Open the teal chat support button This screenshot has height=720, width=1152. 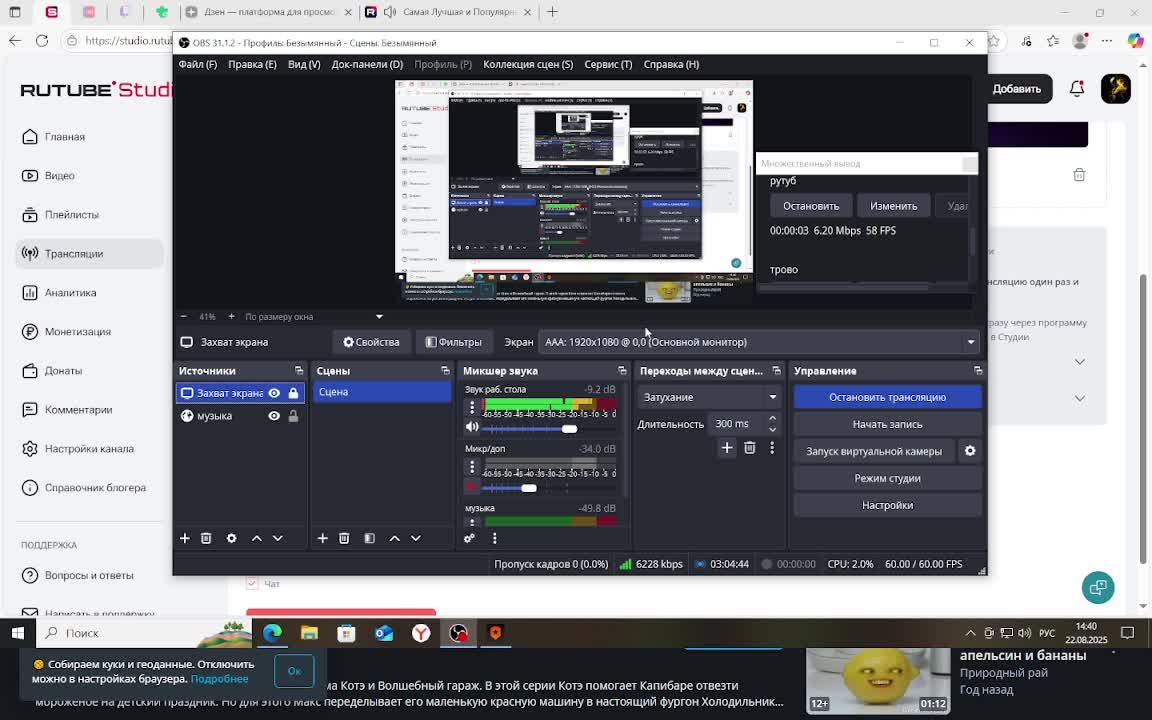(x=1098, y=587)
